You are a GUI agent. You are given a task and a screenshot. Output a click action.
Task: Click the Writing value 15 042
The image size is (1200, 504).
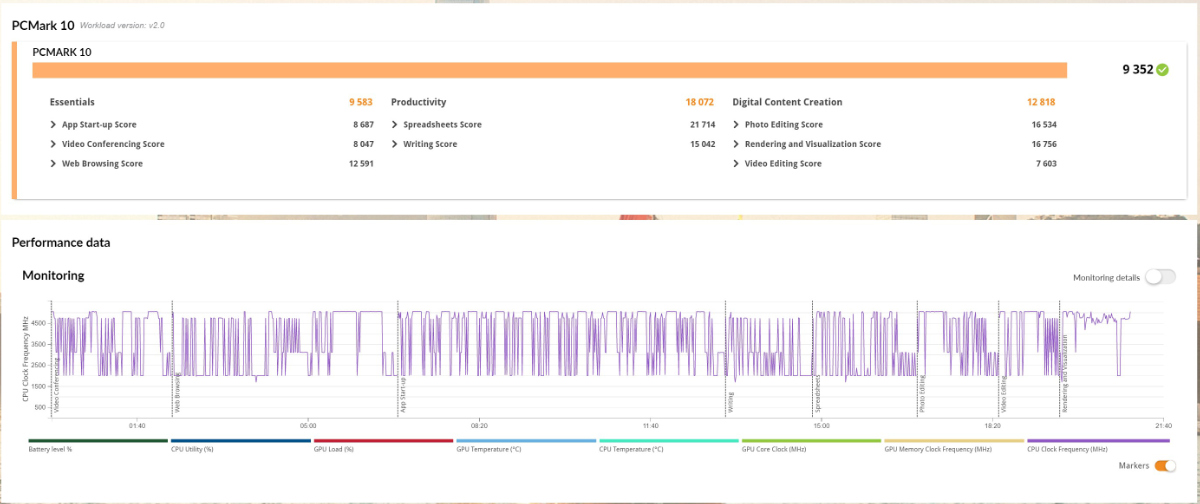(x=702, y=144)
